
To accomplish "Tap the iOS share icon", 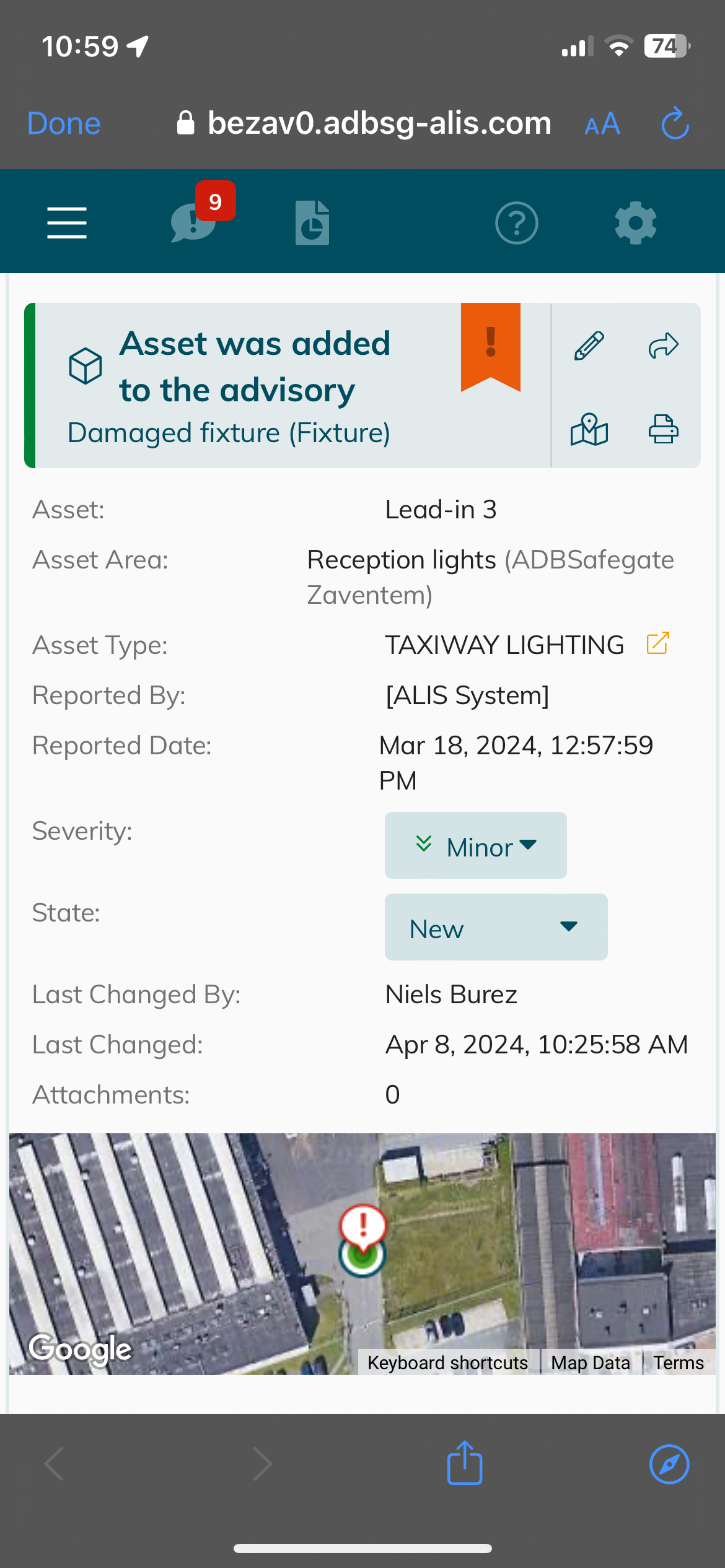I will click(465, 1463).
